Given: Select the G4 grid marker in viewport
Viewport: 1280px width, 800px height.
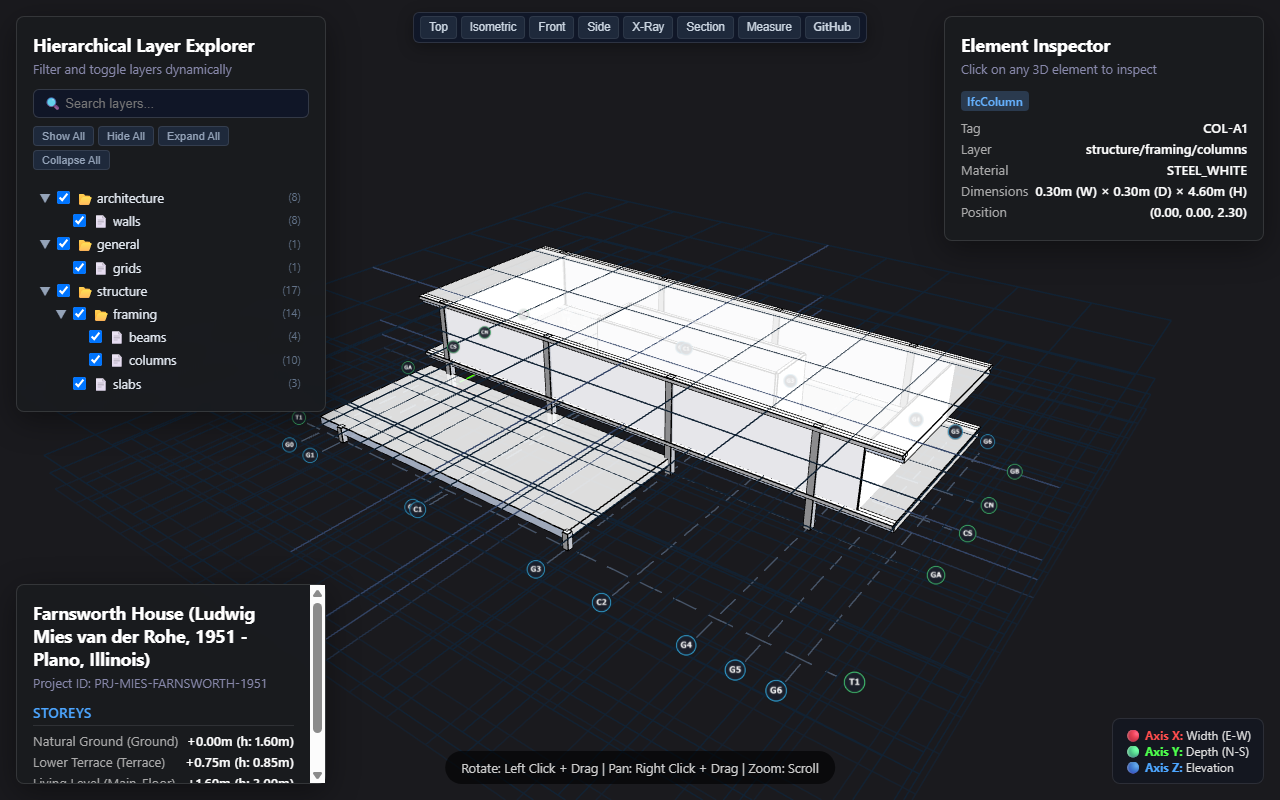Looking at the screenshot, I should click(x=686, y=645).
